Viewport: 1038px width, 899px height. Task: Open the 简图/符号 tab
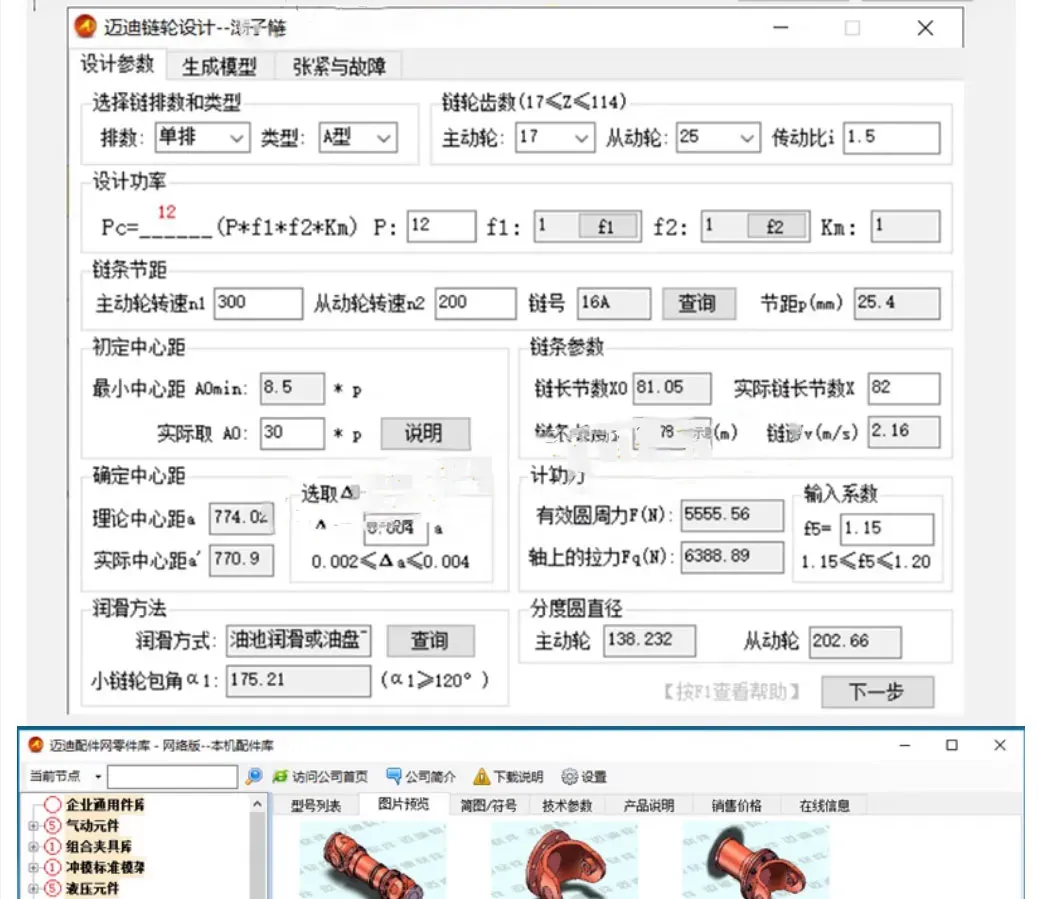pyautogui.click(x=489, y=806)
